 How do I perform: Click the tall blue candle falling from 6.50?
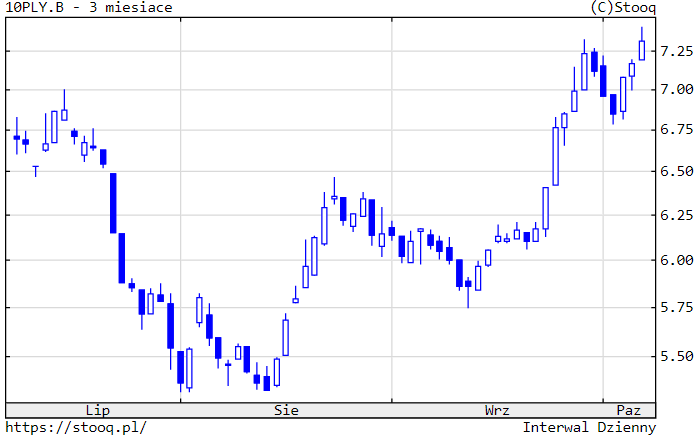click(113, 202)
